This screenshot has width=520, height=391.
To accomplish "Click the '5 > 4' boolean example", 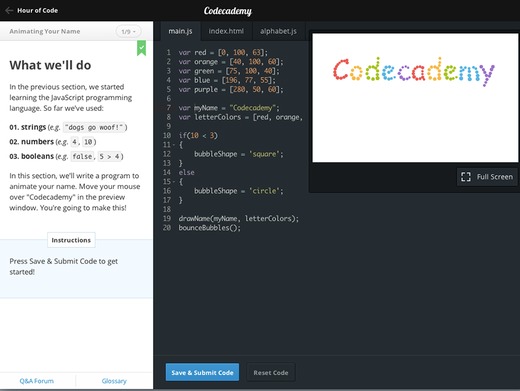I will pyautogui.click(x=109, y=156).
